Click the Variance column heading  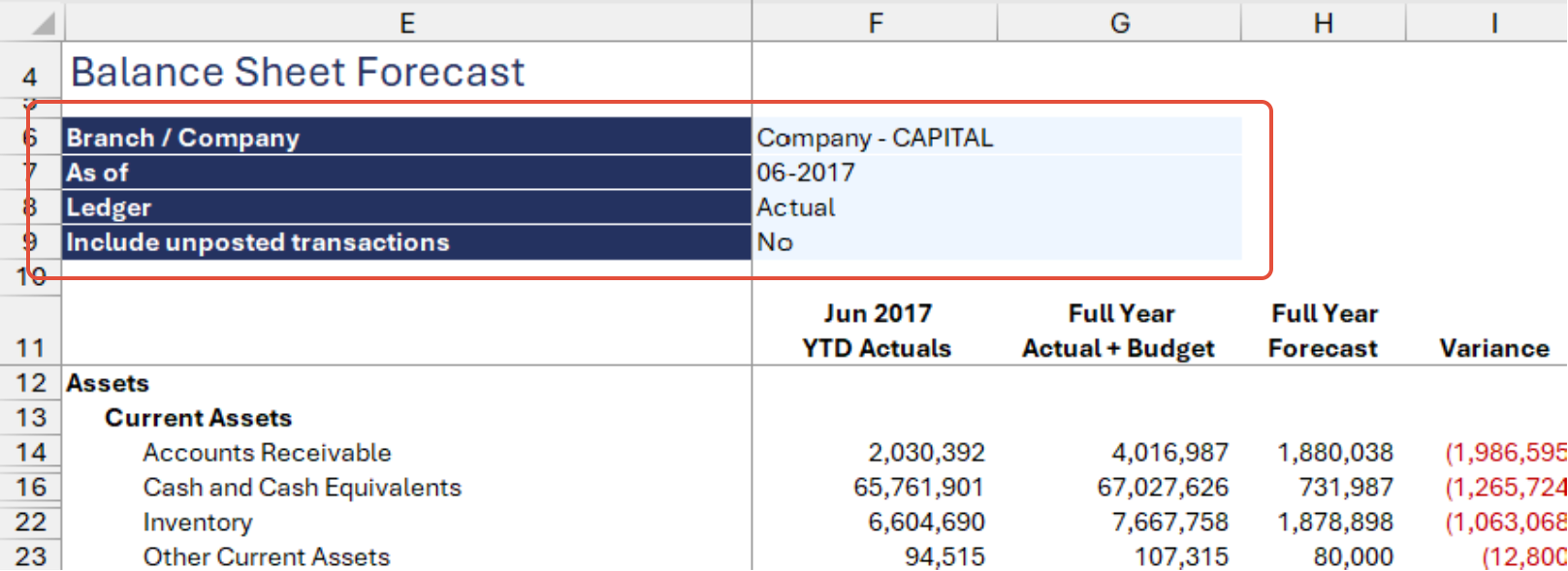coord(1494,348)
